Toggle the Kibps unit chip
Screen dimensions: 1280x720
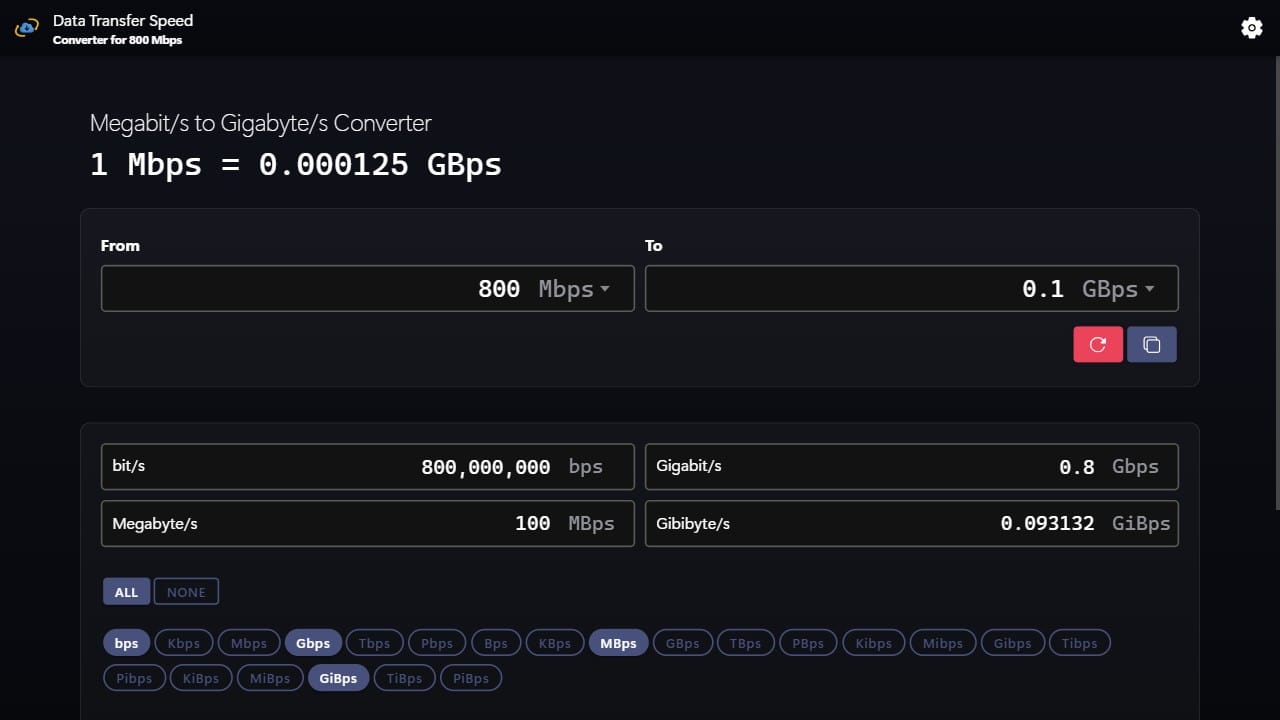(x=874, y=643)
